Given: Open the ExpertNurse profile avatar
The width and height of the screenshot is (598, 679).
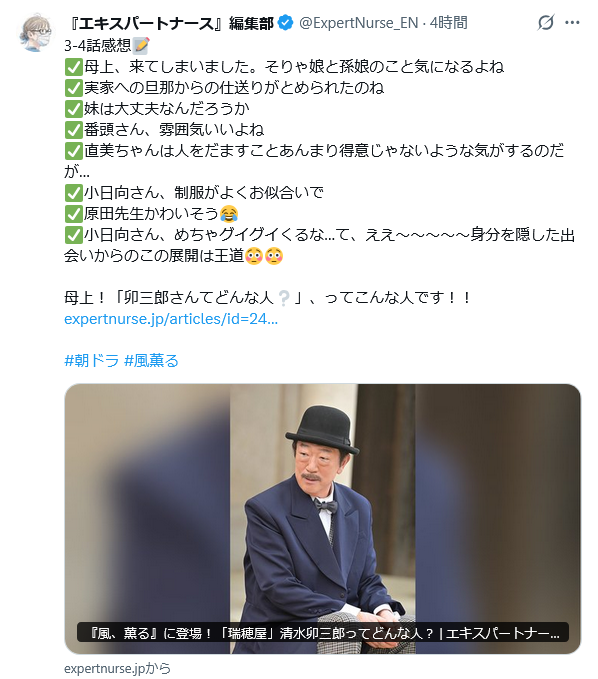Looking at the screenshot, I should pyautogui.click(x=36, y=32).
